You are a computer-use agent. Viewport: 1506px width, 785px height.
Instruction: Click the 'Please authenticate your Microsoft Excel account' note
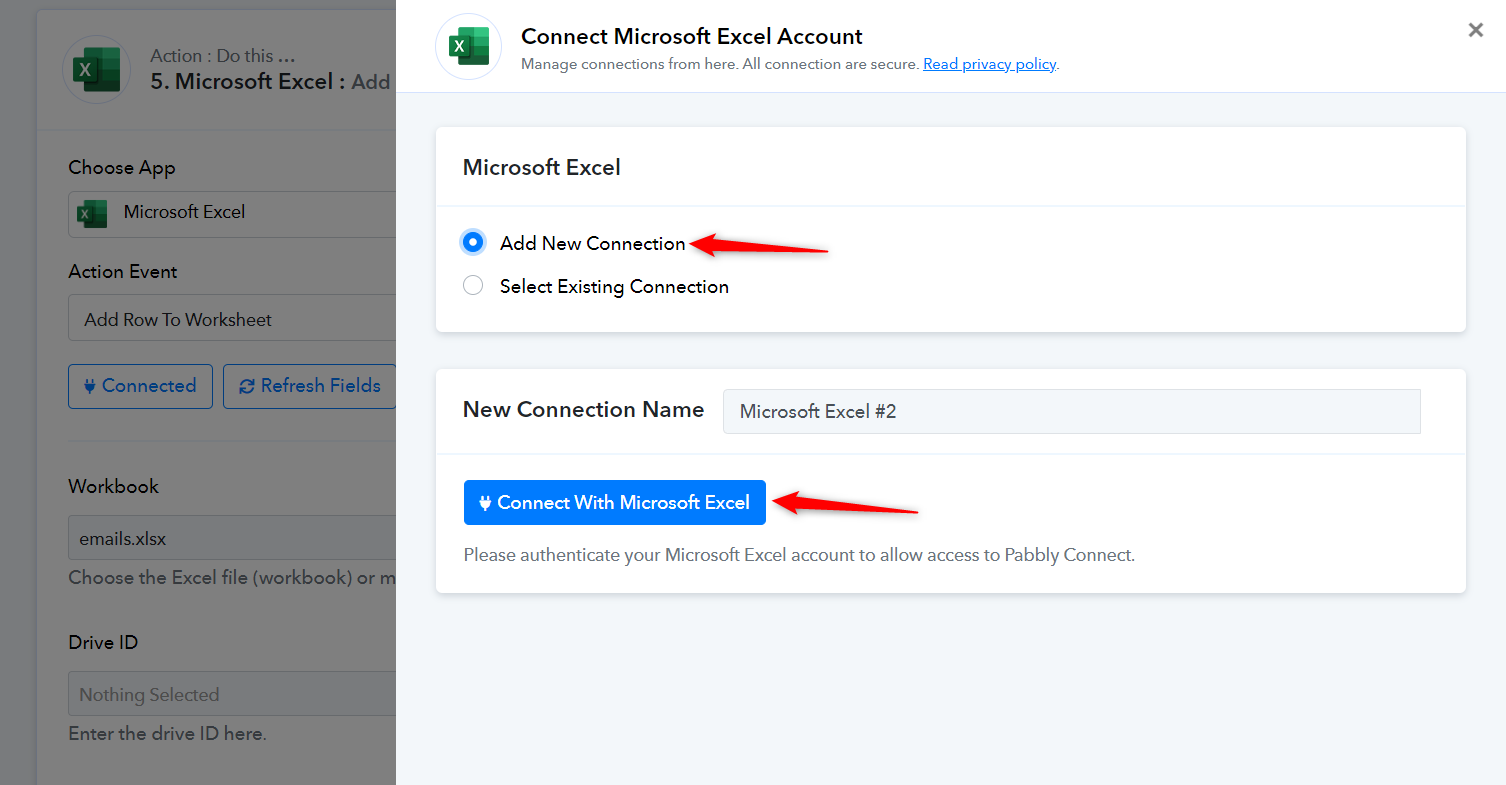(799, 555)
